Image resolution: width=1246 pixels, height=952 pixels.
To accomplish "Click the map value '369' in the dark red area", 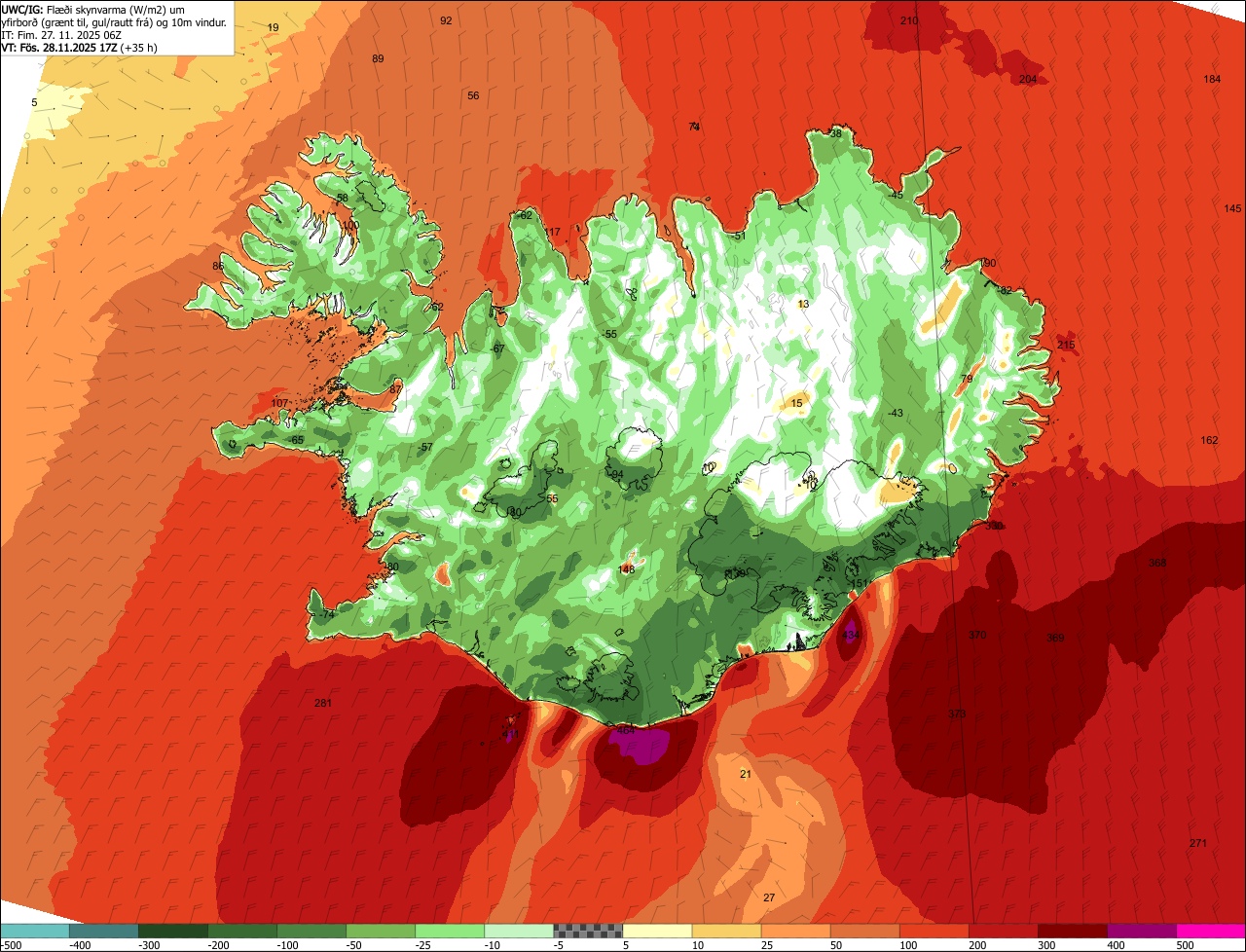I will [x=1055, y=638].
